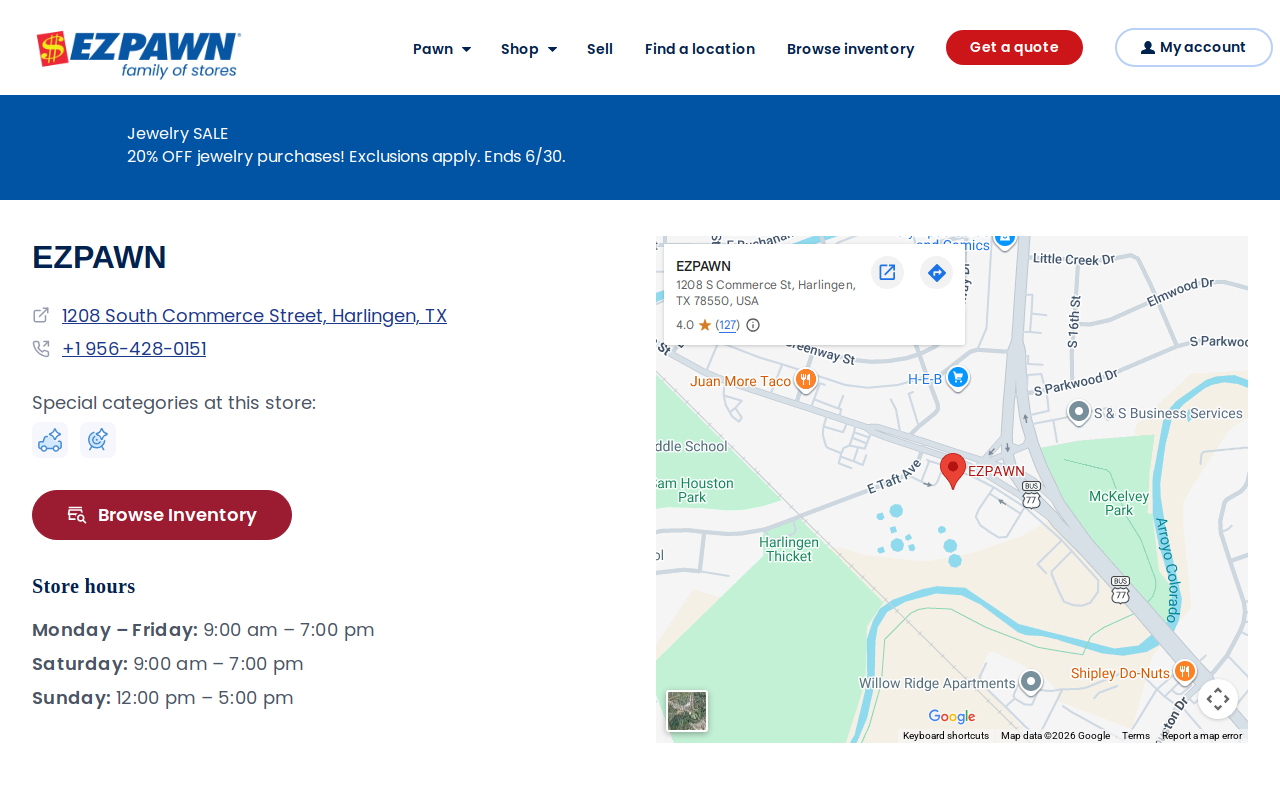This screenshot has height=800, width=1280.
Task: Click the rating info icon
Action: pos(753,325)
